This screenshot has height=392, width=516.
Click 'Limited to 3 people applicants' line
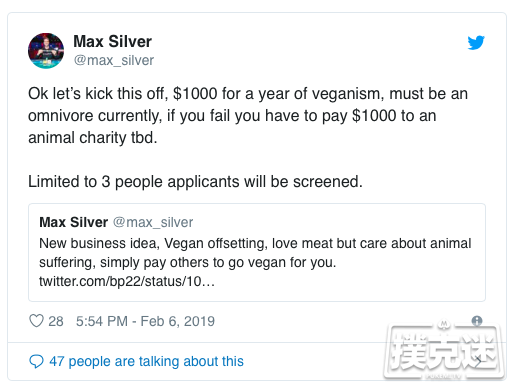point(195,182)
